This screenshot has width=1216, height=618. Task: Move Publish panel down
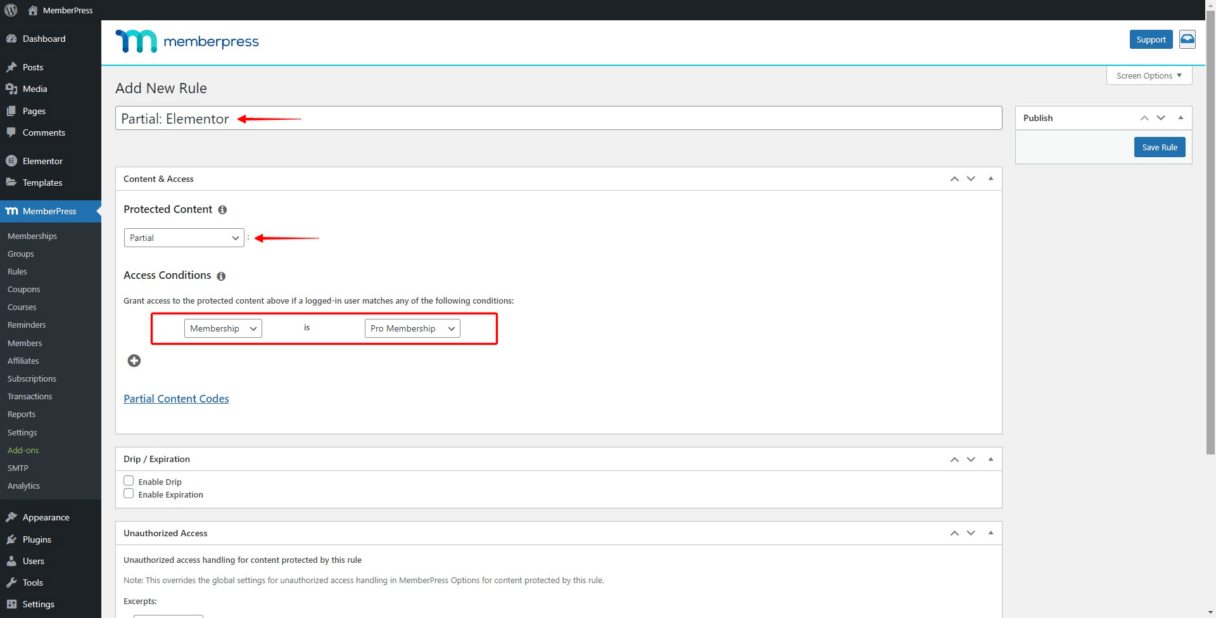coord(1161,118)
